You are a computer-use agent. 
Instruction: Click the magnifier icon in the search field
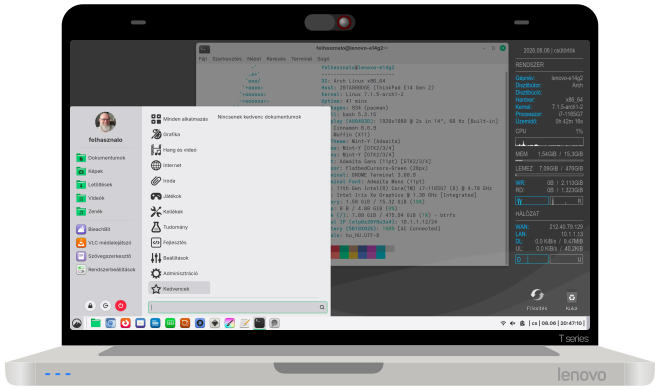point(322,307)
